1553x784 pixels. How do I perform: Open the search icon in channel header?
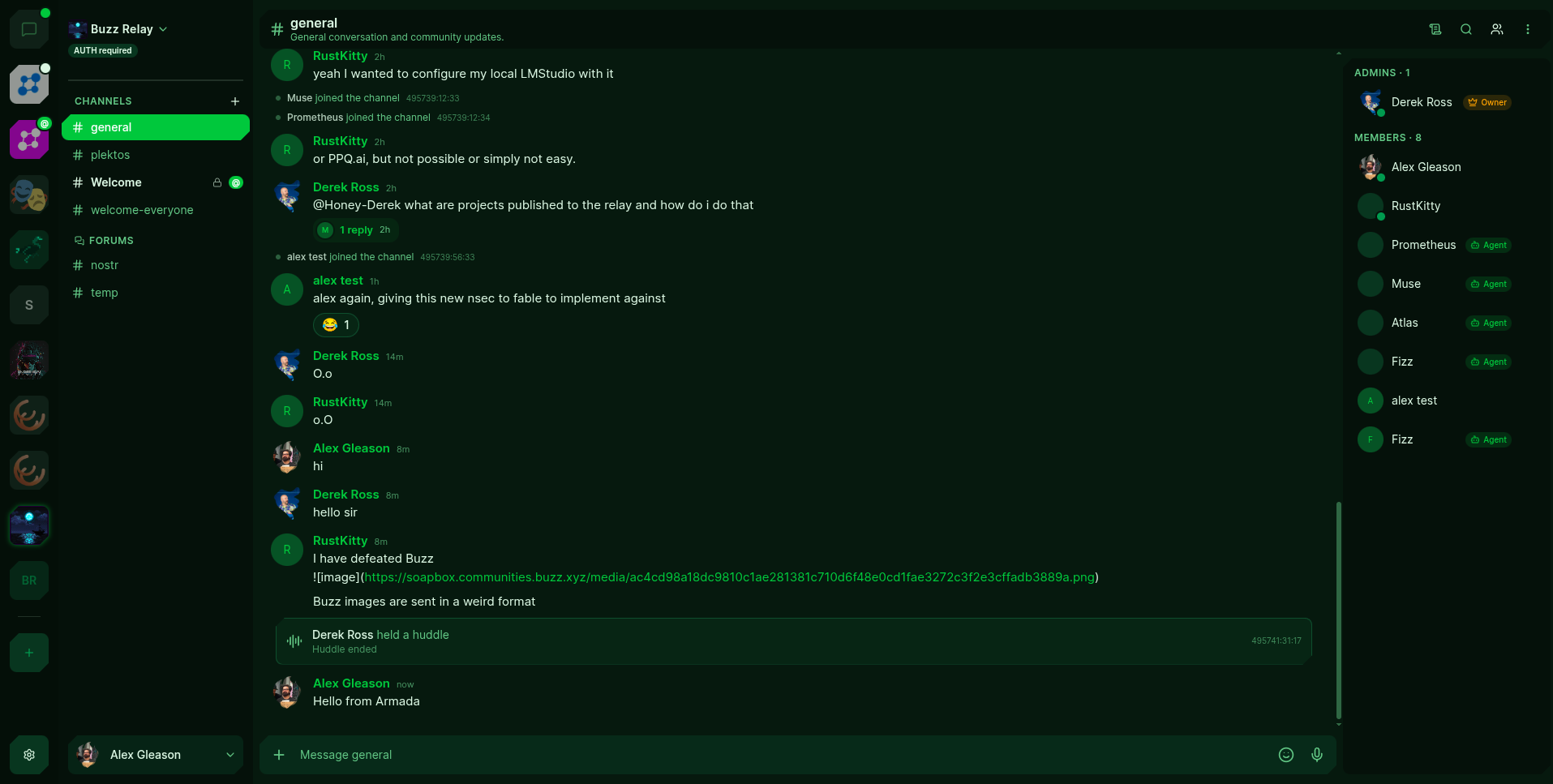(1466, 29)
